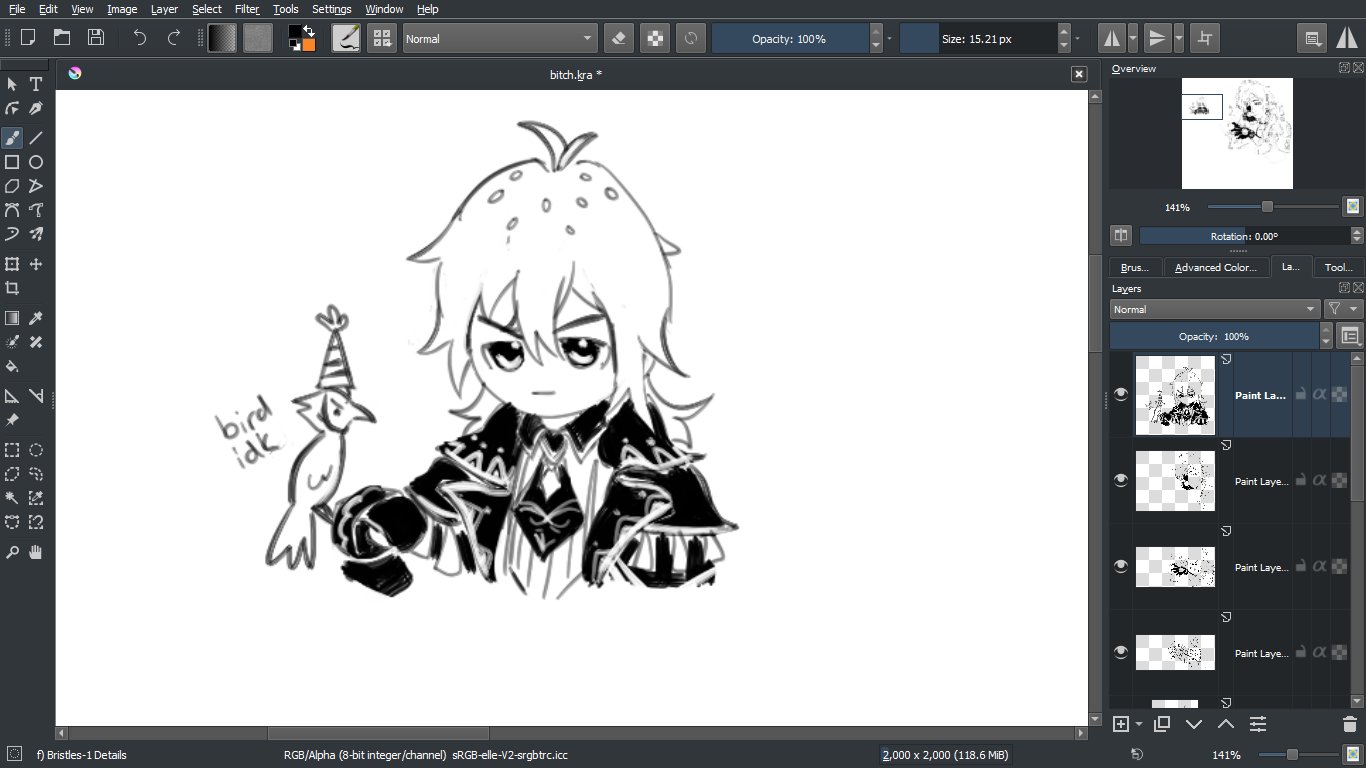Viewport: 1366px width, 768px height.
Task: Toggle Eraser mode button
Action: (x=618, y=39)
